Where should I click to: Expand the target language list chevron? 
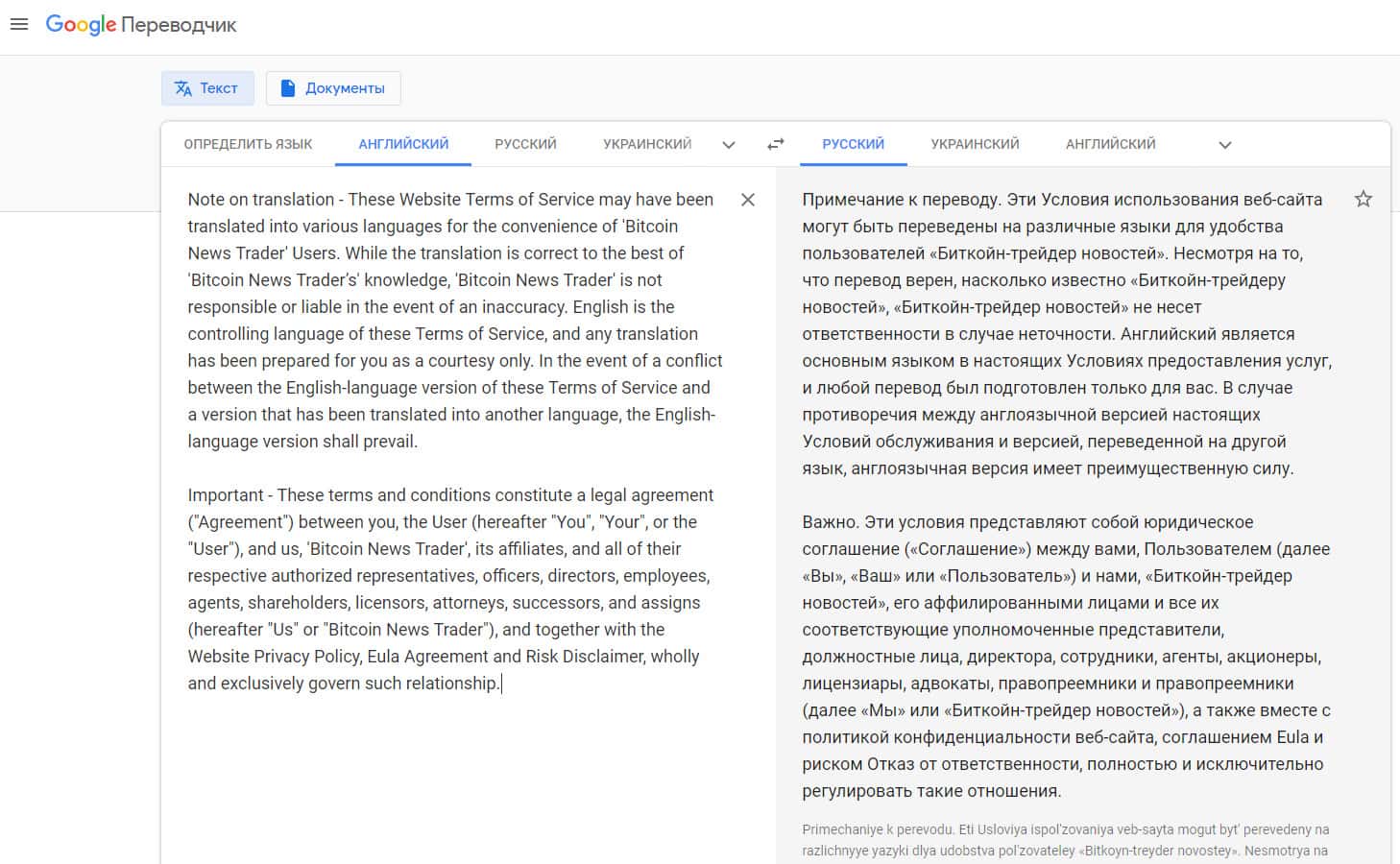tap(1225, 145)
